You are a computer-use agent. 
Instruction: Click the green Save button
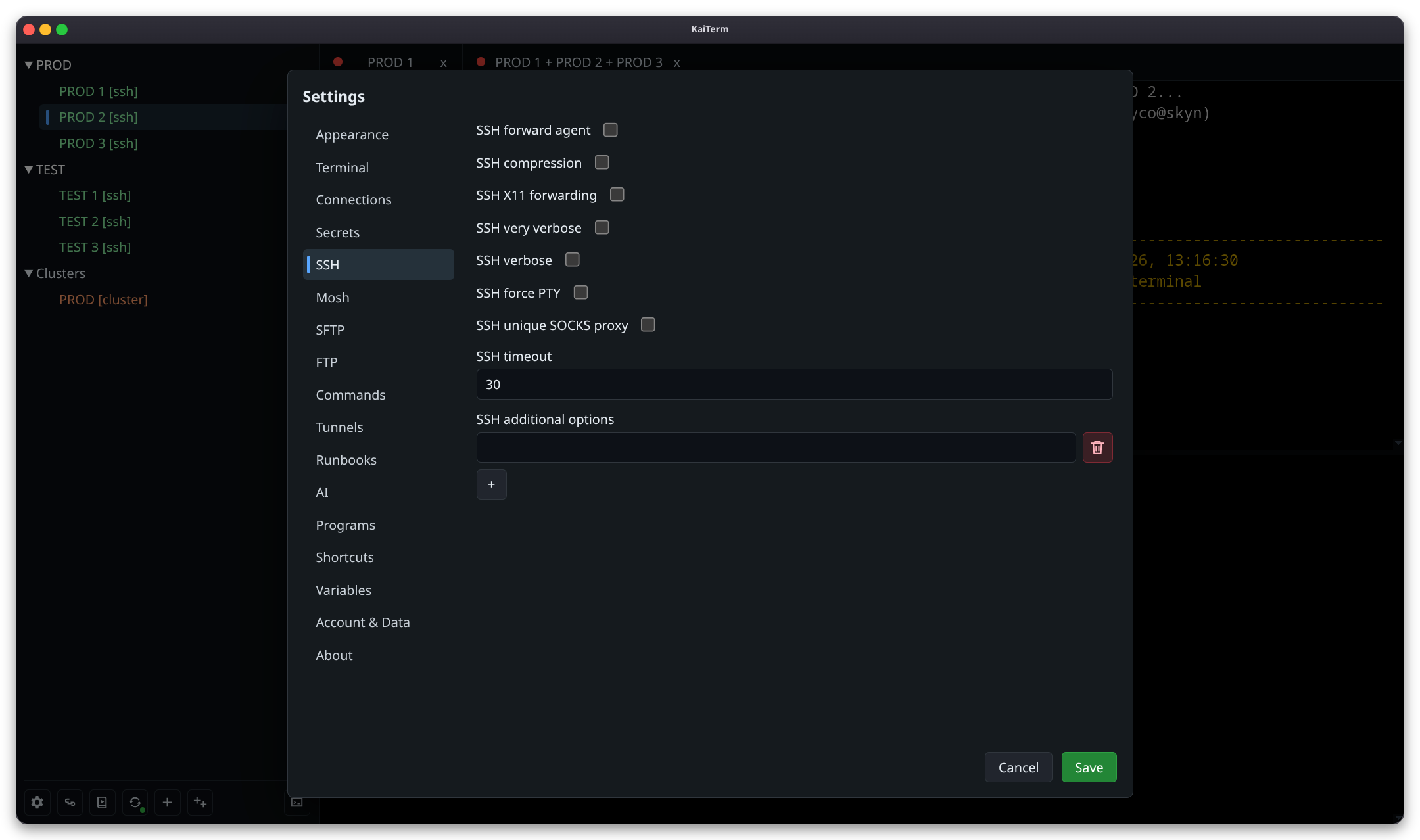tap(1089, 767)
